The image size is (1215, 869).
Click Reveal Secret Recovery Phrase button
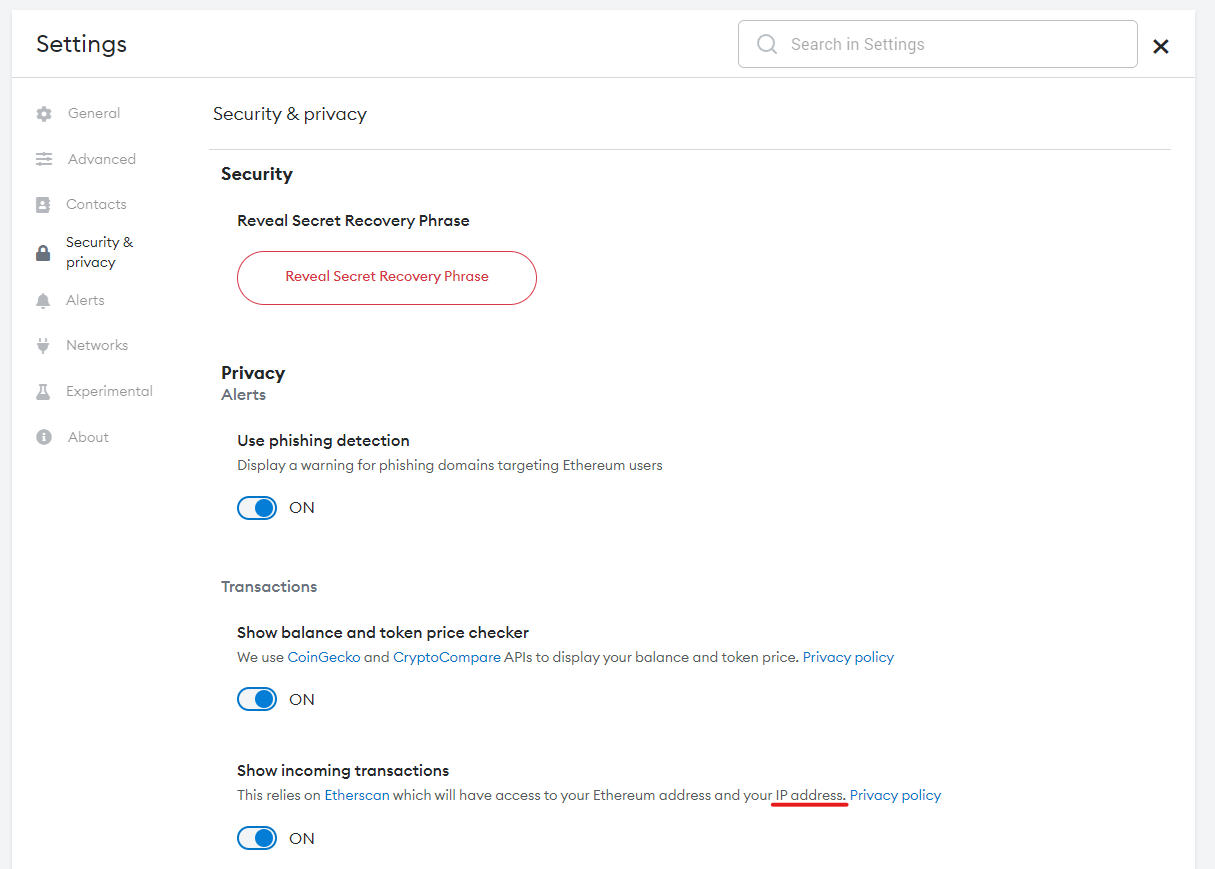(387, 278)
